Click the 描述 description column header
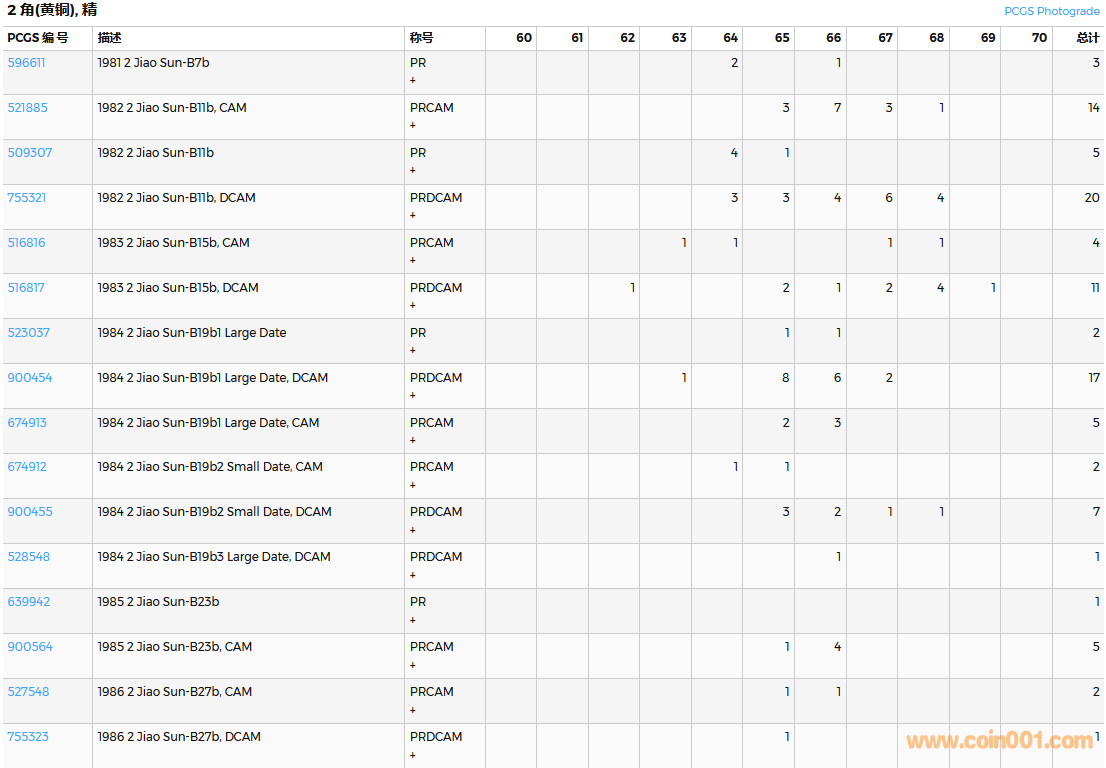This screenshot has width=1106, height=768. pyautogui.click(x=110, y=38)
